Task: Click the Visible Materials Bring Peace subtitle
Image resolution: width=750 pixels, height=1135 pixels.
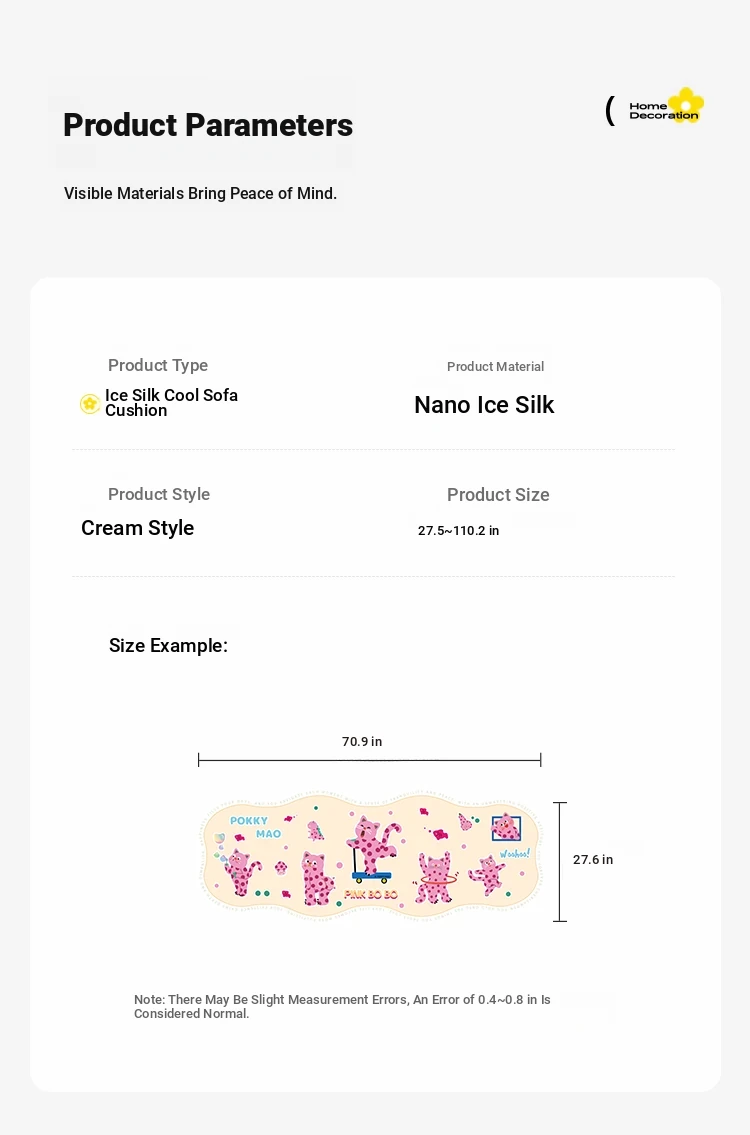Action: click(x=201, y=193)
